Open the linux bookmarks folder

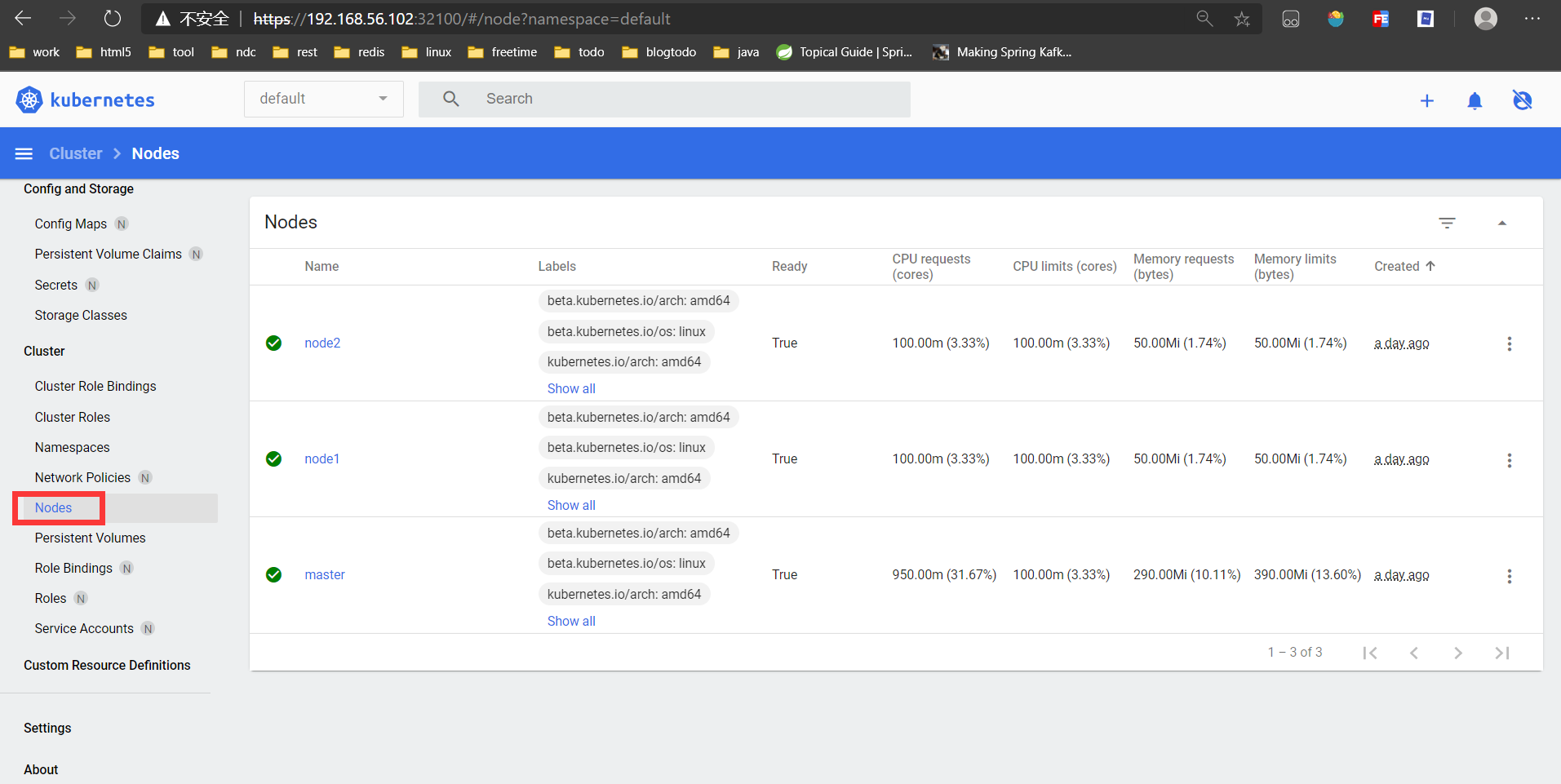pyautogui.click(x=427, y=52)
